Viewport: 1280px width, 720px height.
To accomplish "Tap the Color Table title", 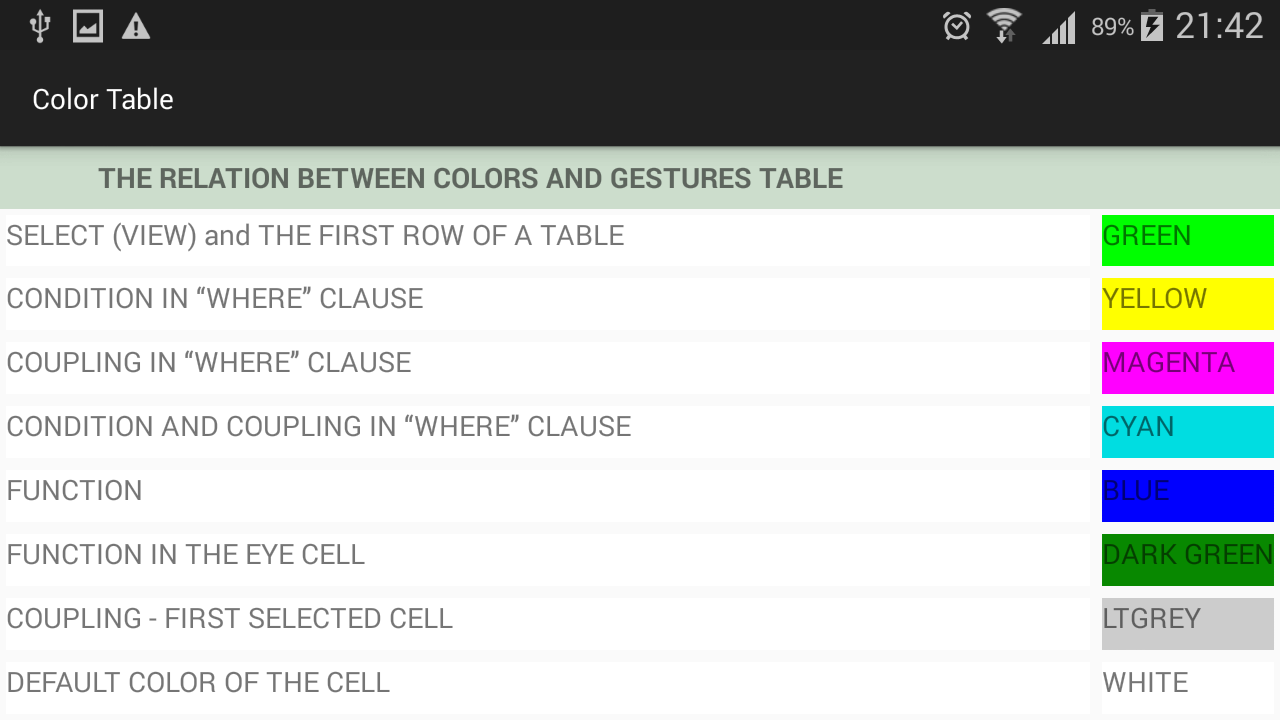I will pos(103,99).
